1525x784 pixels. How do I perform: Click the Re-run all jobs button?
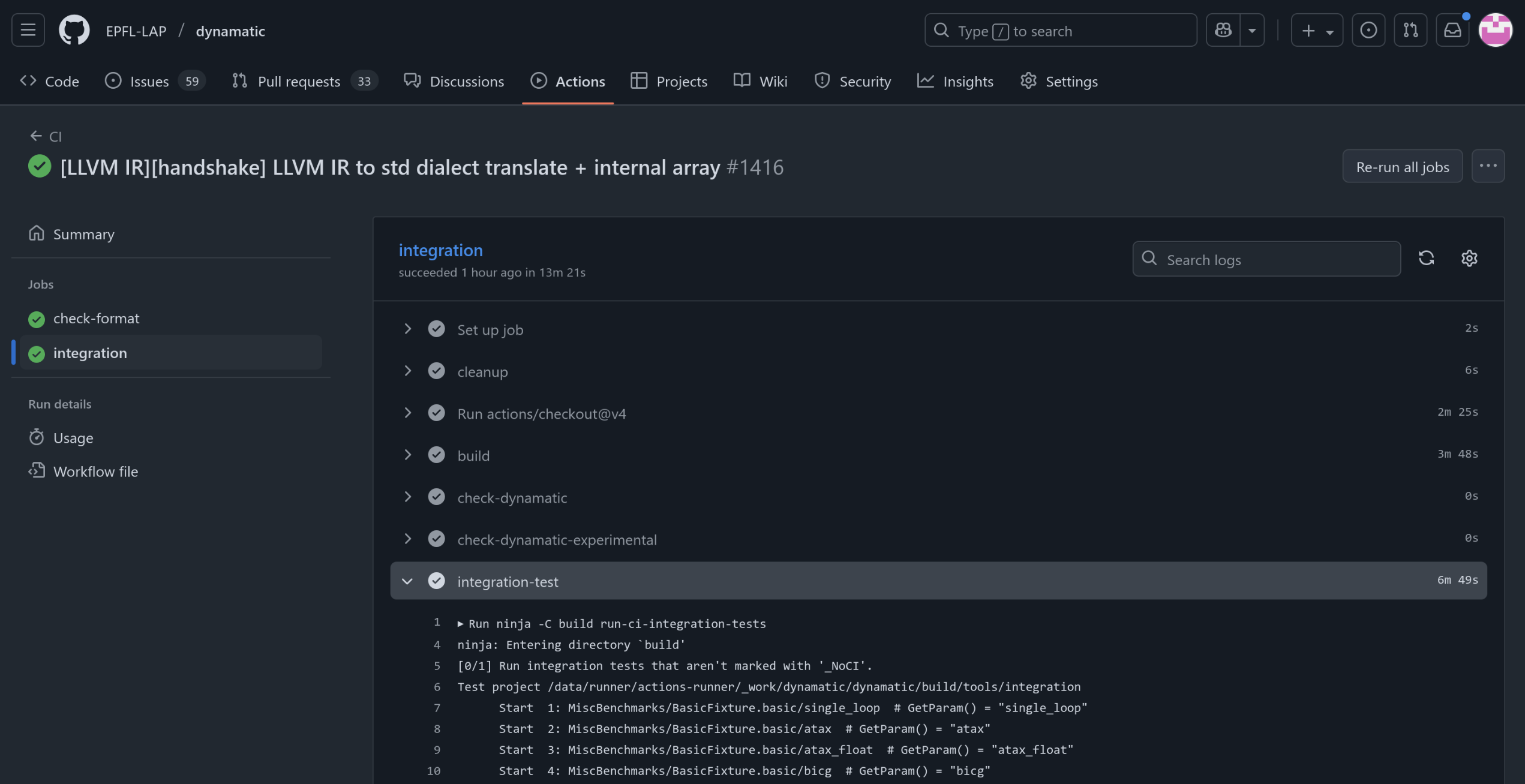pos(1402,166)
